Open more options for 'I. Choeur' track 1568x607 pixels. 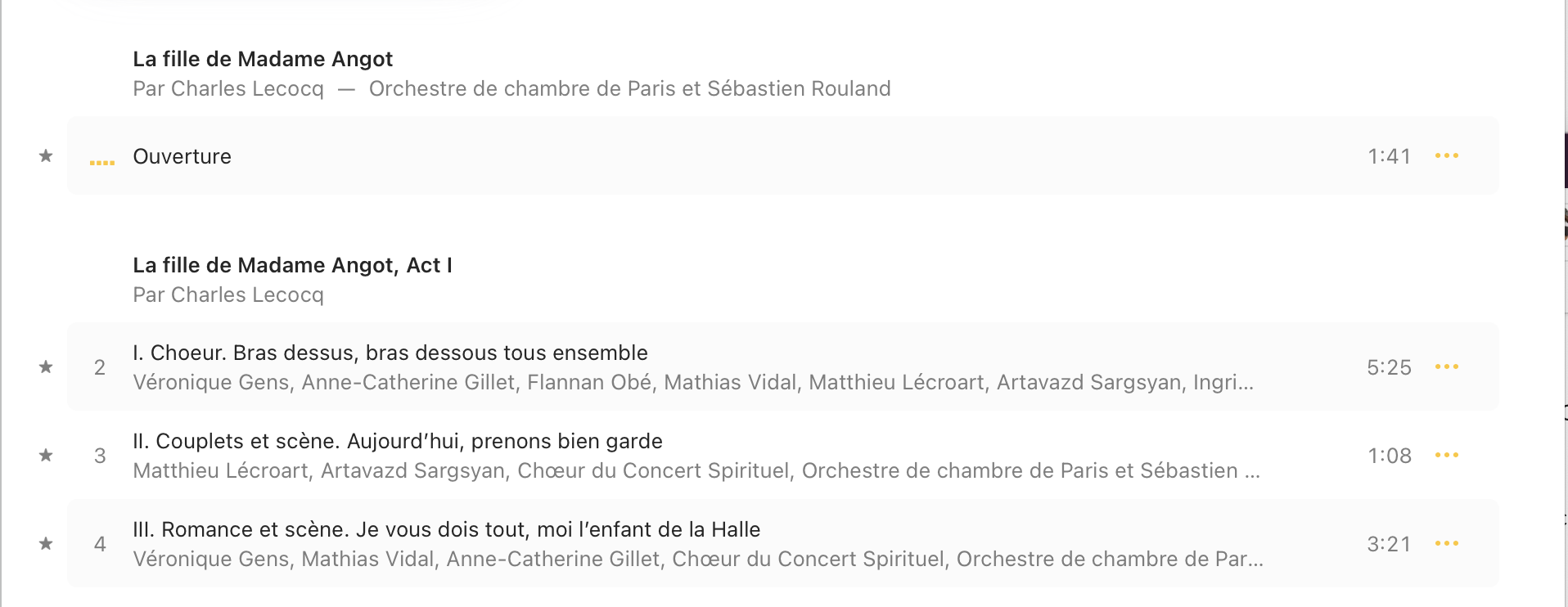(1446, 366)
